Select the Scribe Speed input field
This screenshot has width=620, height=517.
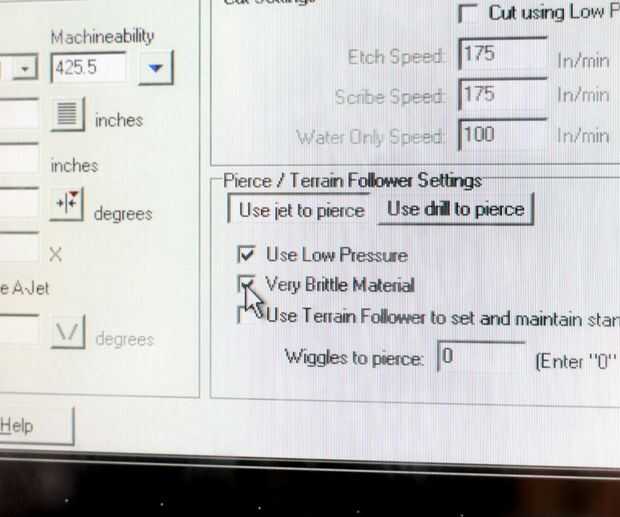click(503, 94)
